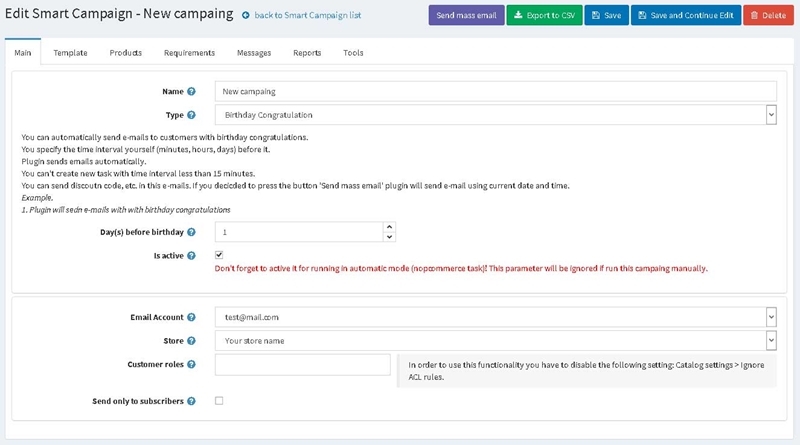Enable Send only to subscribers checkbox
Image resolution: width=800 pixels, height=445 pixels.
(219, 401)
